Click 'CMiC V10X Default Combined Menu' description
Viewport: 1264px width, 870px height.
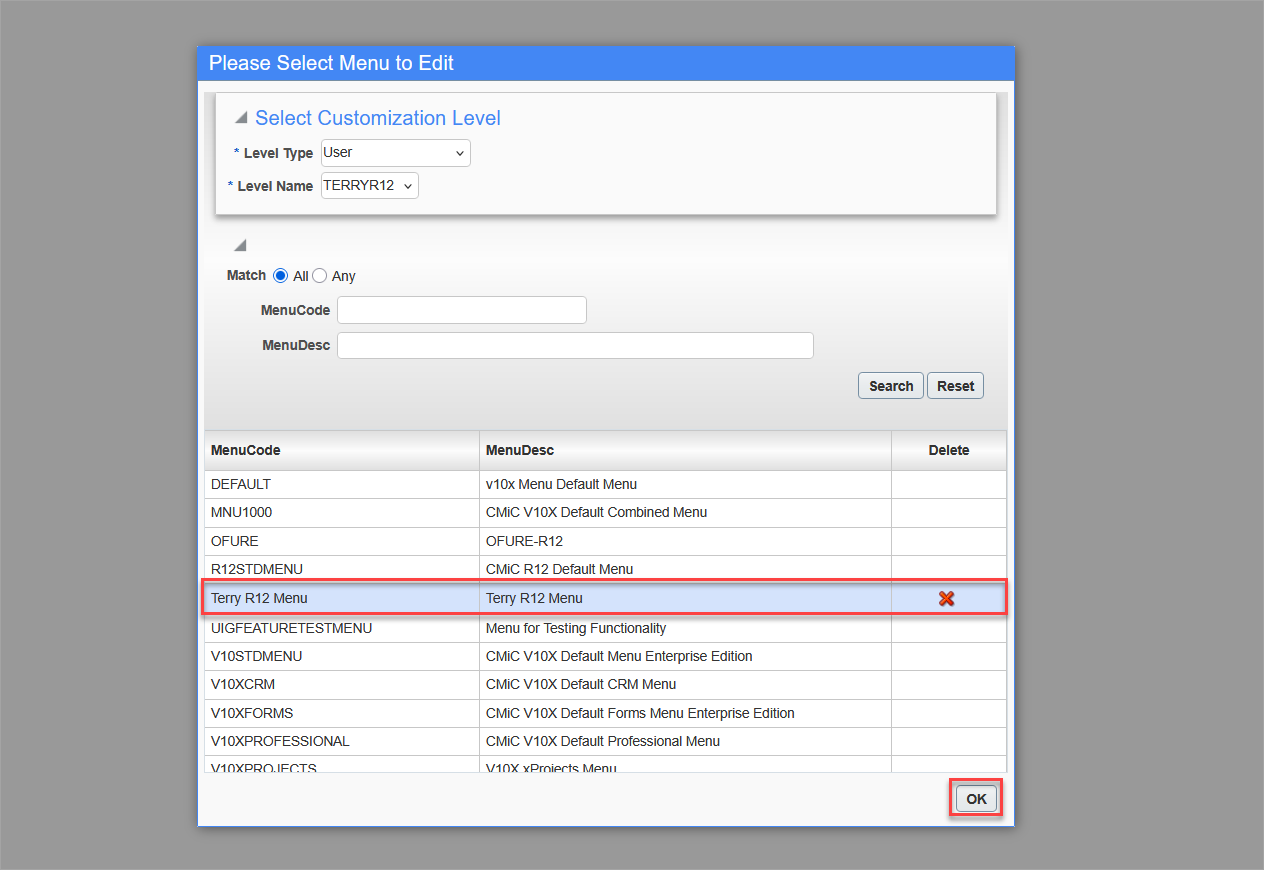[596, 512]
